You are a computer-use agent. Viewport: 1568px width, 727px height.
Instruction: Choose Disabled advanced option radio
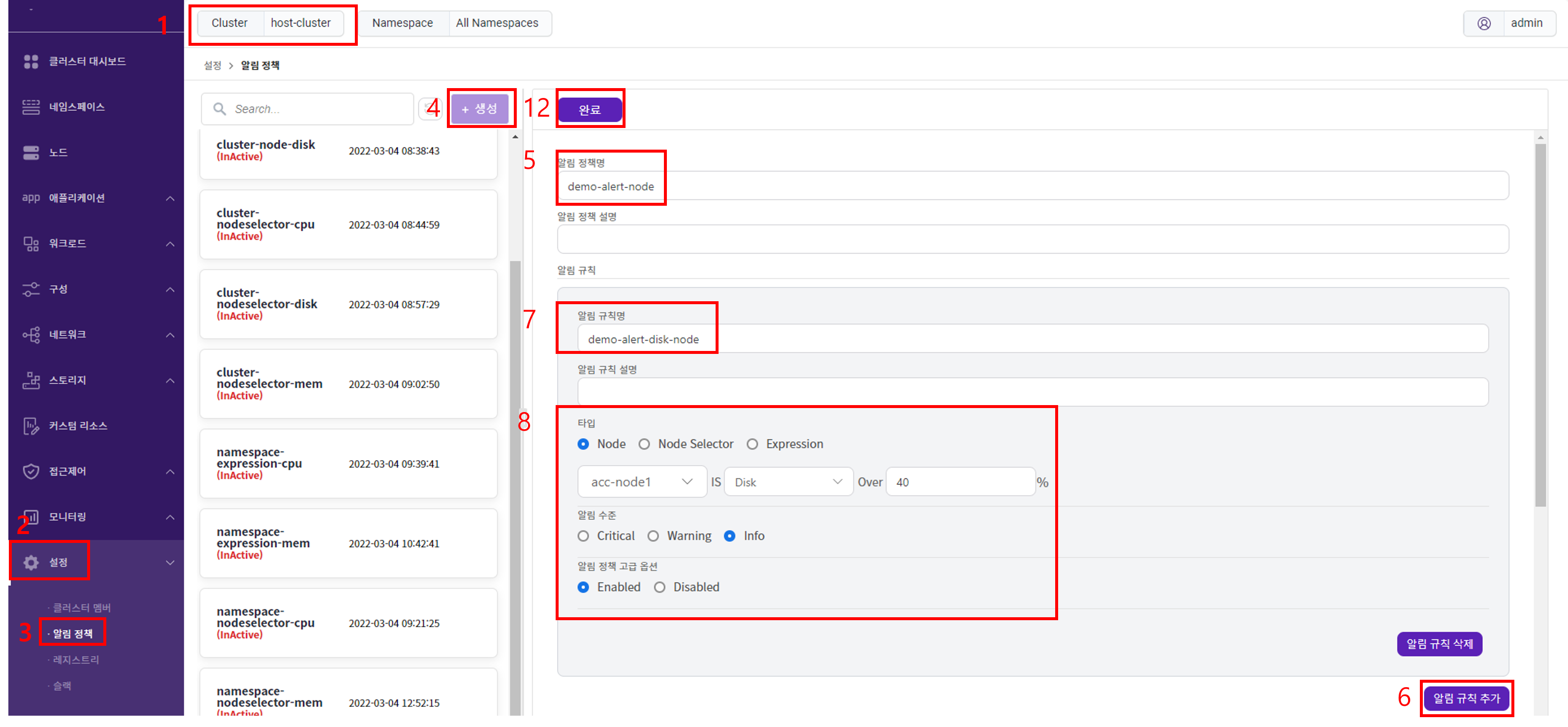point(659,588)
